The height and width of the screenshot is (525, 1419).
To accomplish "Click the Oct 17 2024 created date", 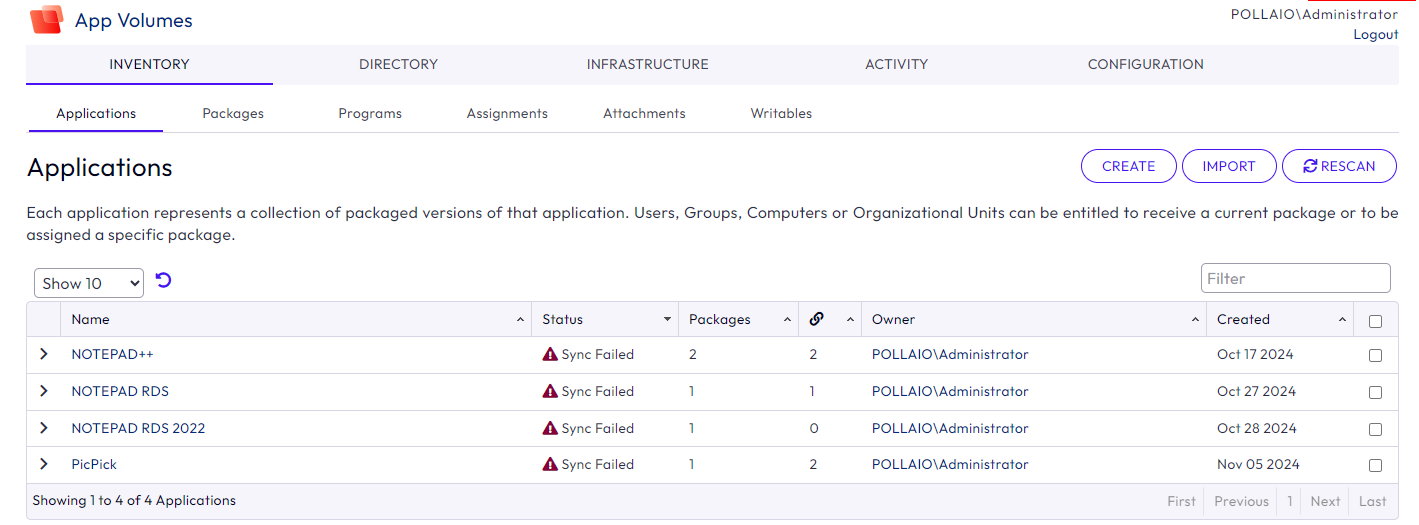I will (x=1256, y=354).
